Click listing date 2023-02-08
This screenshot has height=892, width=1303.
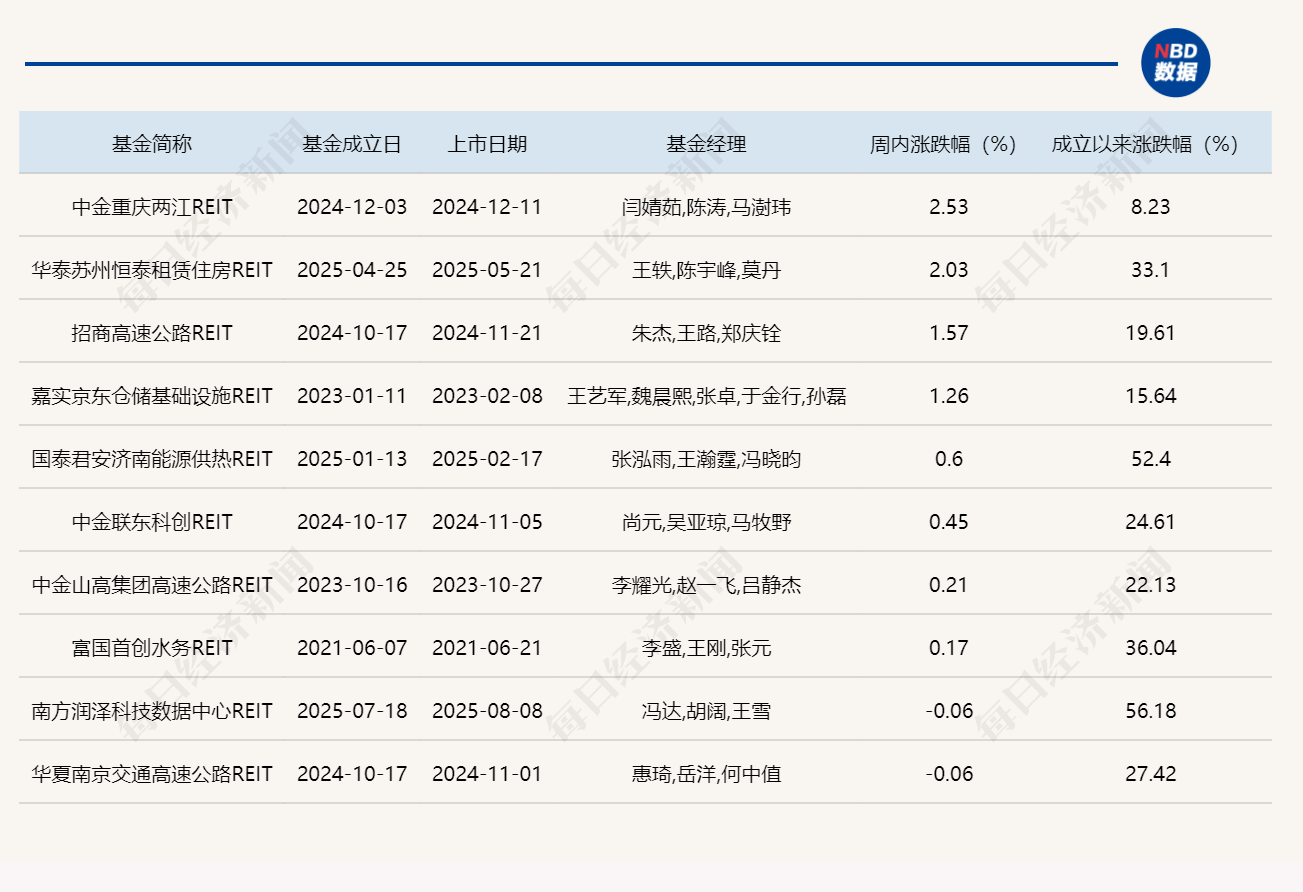(x=487, y=396)
